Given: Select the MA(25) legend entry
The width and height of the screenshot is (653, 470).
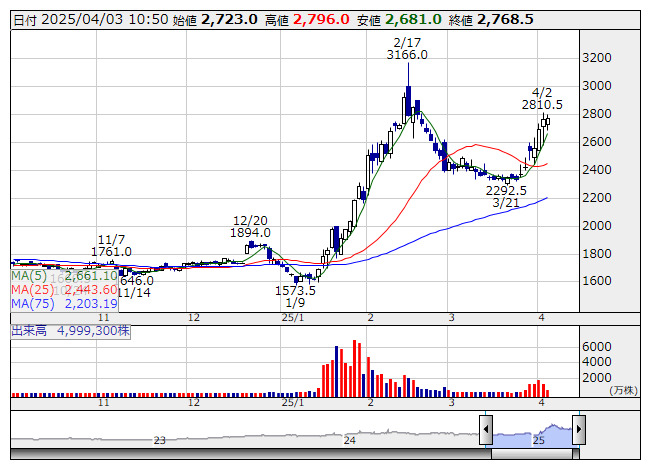Looking at the screenshot, I should point(64,290).
